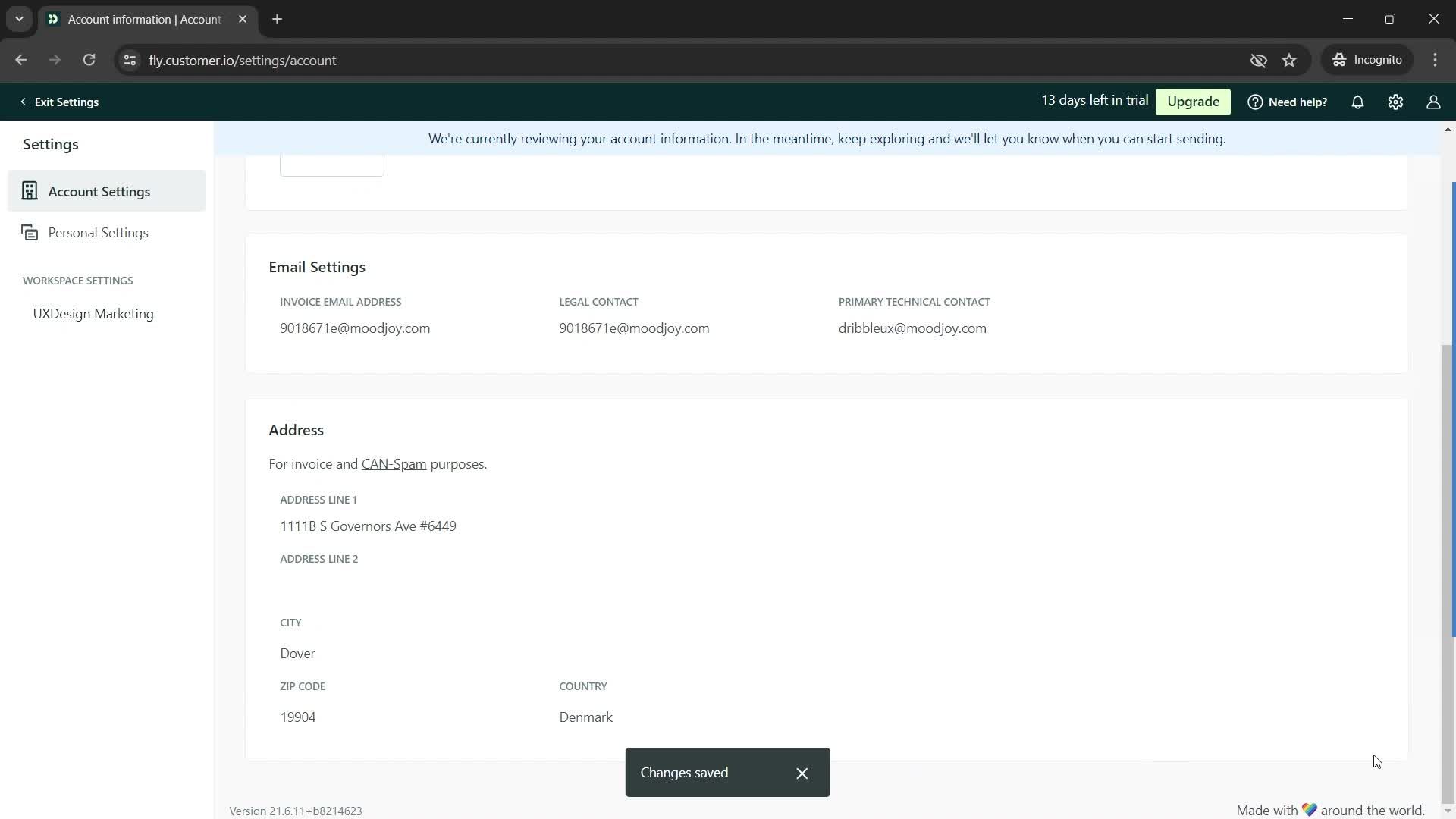The width and height of the screenshot is (1456, 819).
Task: Click the Upgrade button in trial banner
Action: pyautogui.click(x=1194, y=101)
